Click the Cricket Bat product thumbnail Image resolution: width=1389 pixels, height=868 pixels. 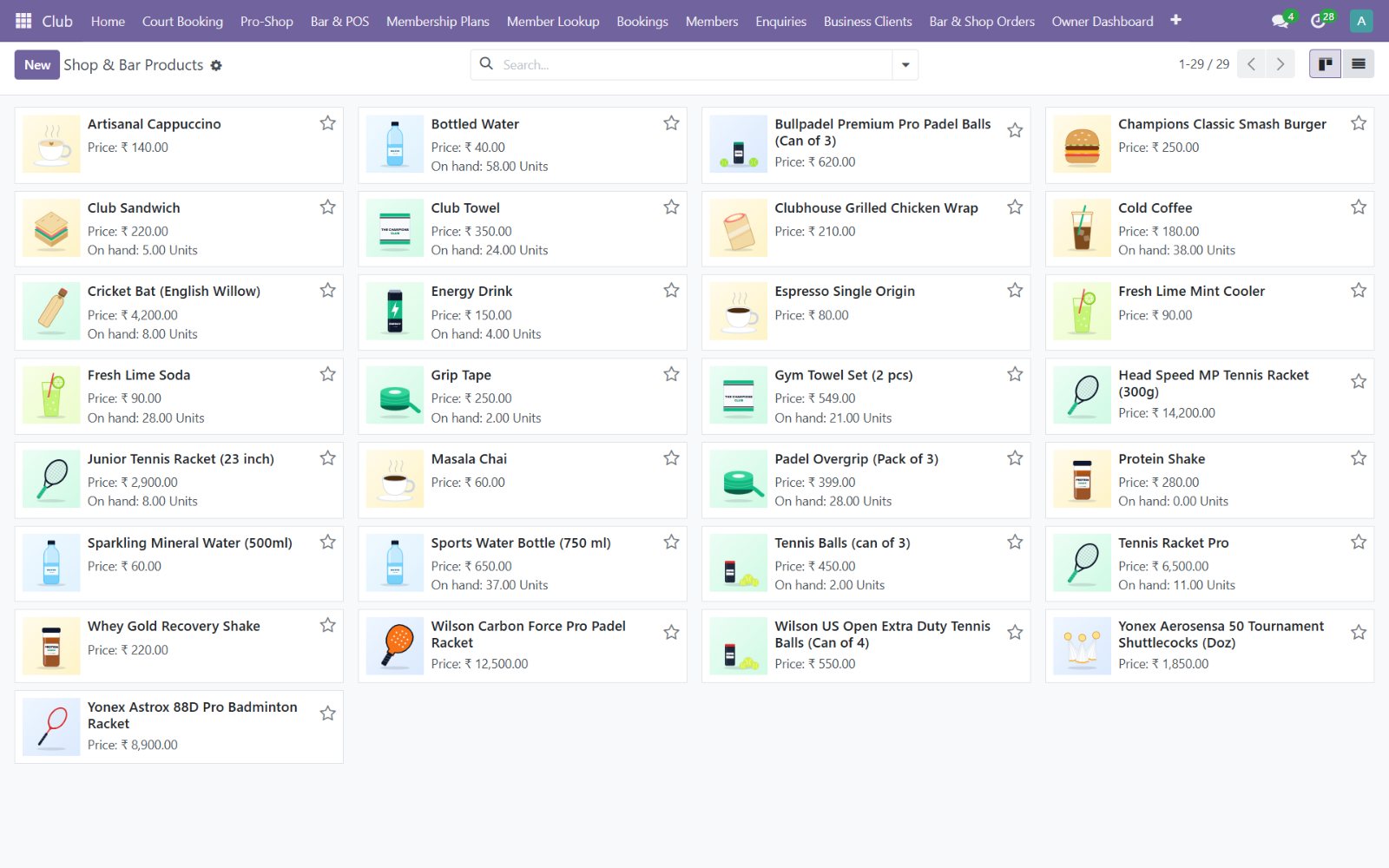[x=51, y=312]
